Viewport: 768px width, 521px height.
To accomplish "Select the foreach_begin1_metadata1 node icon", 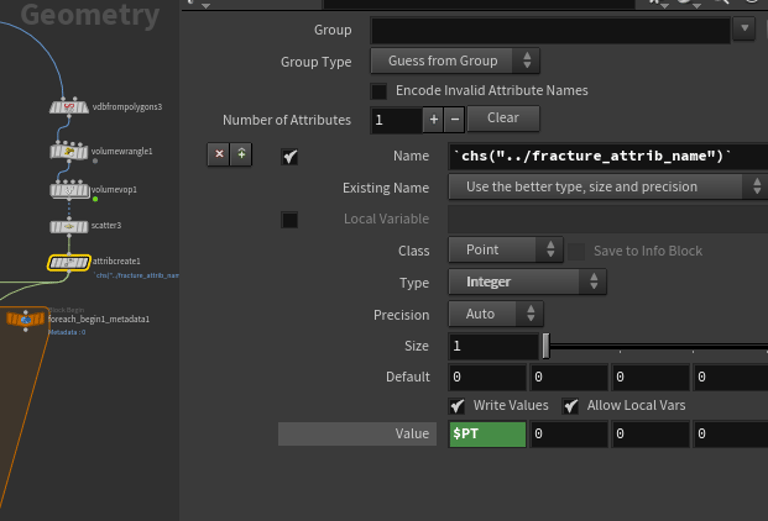I will (x=25, y=319).
